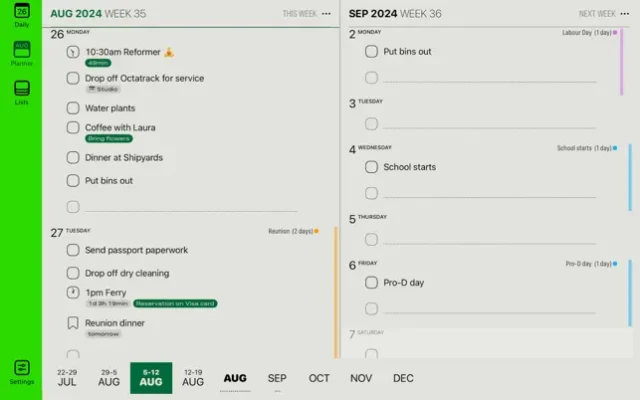Open the Planner view icon

(21, 52)
